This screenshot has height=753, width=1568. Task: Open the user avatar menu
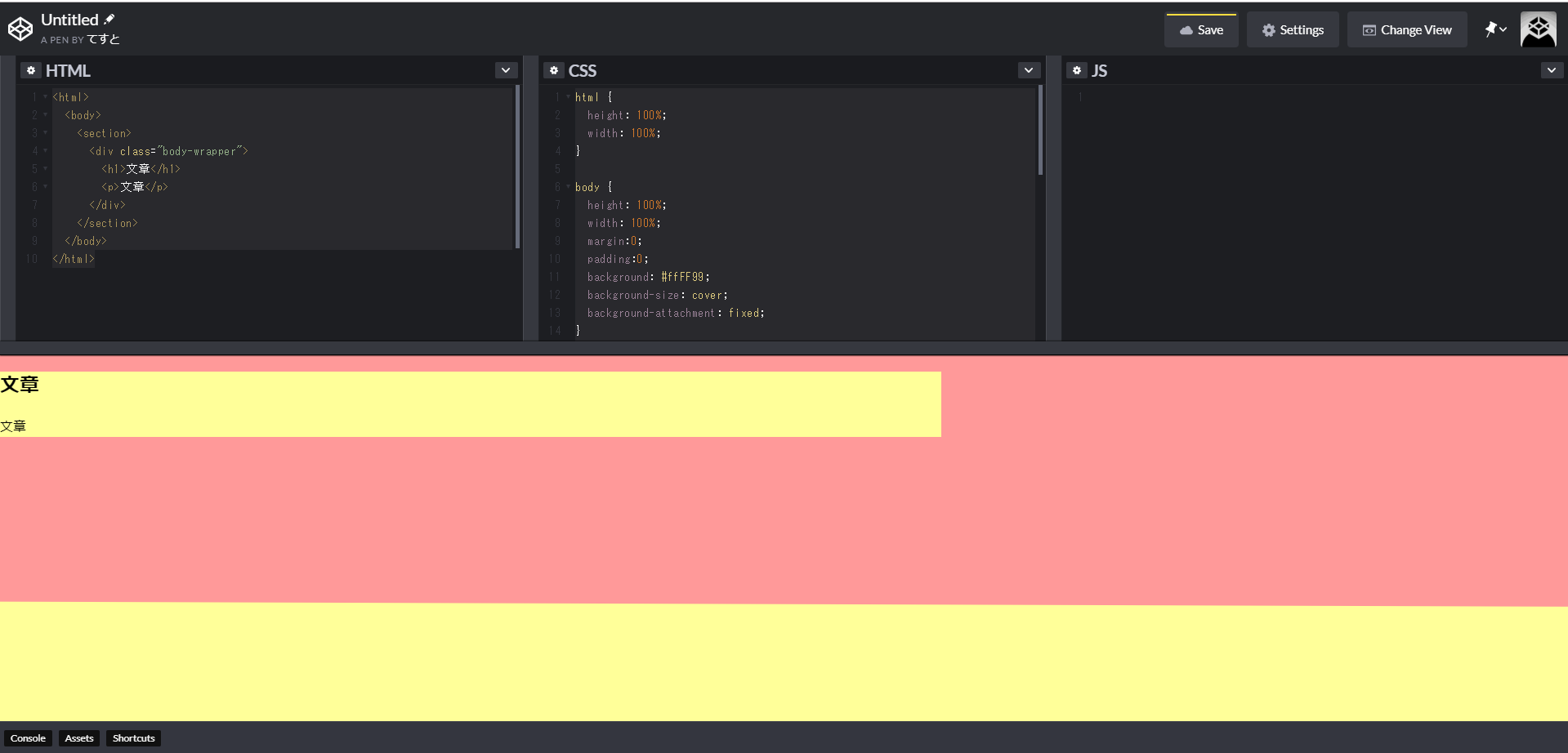(x=1538, y=29)
